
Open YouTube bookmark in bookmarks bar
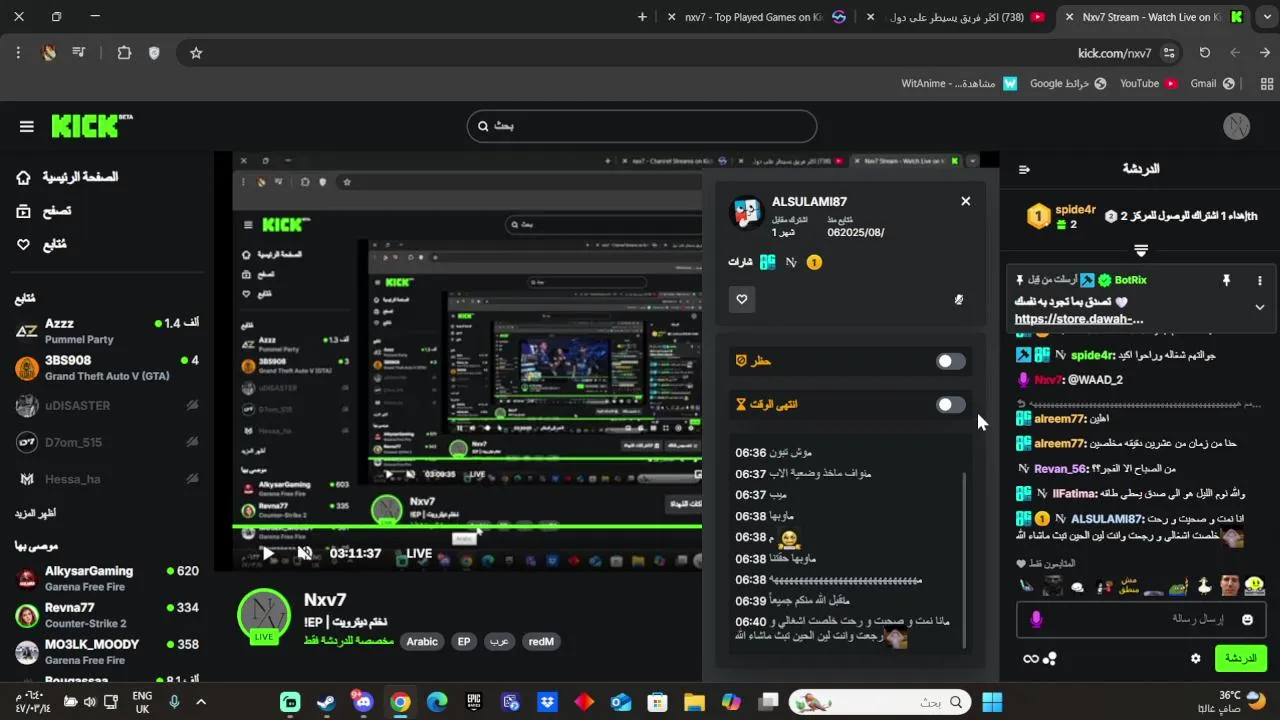click(x=1148, y=84)
